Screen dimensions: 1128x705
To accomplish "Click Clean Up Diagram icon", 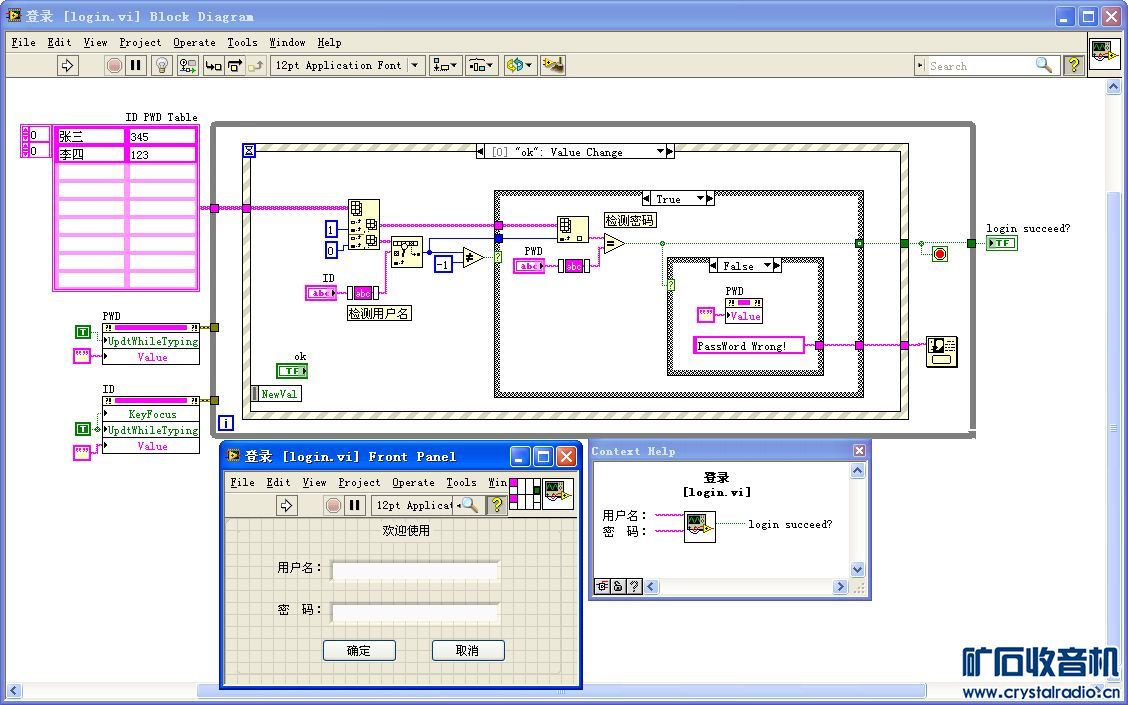I will tap(552, 65).
